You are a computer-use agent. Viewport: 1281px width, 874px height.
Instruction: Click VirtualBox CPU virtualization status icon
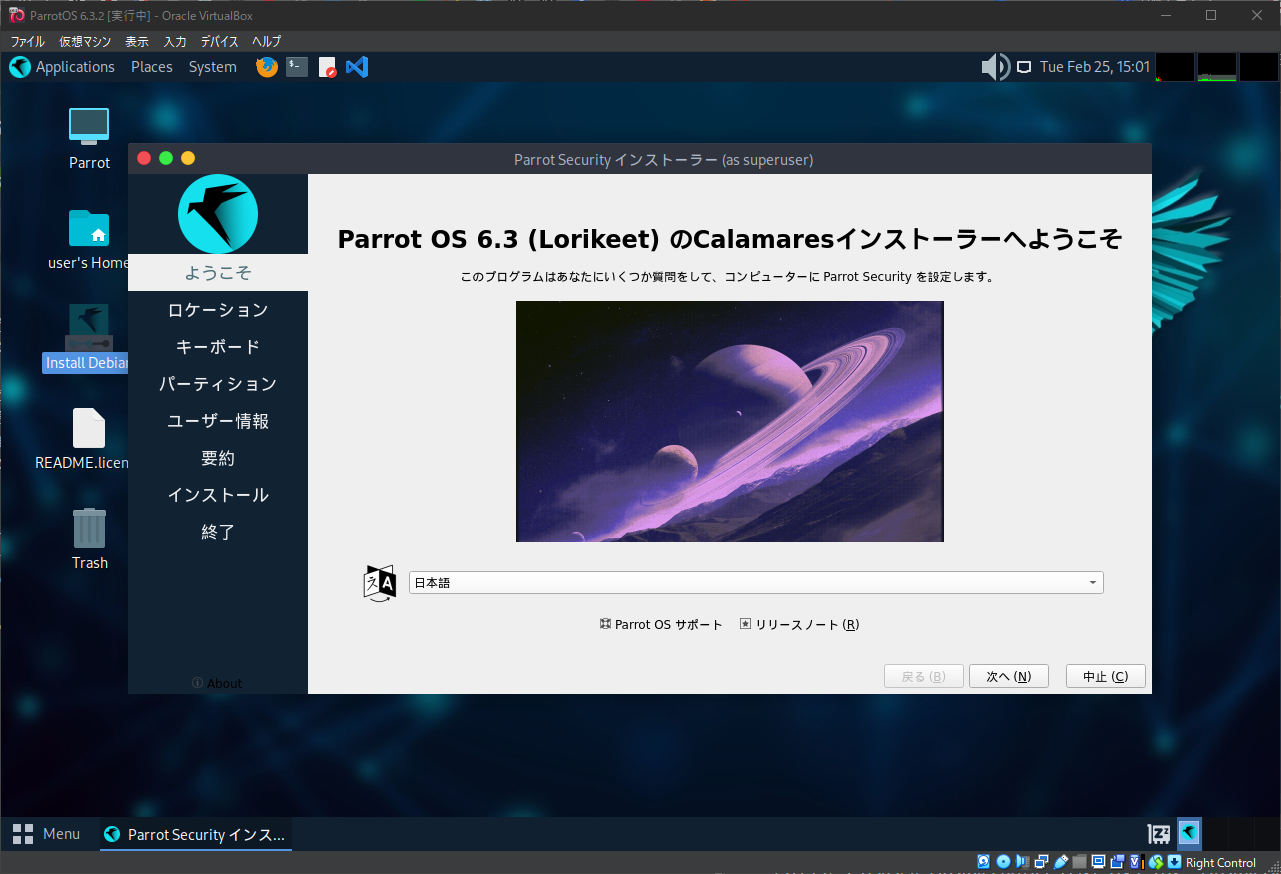1137,862
